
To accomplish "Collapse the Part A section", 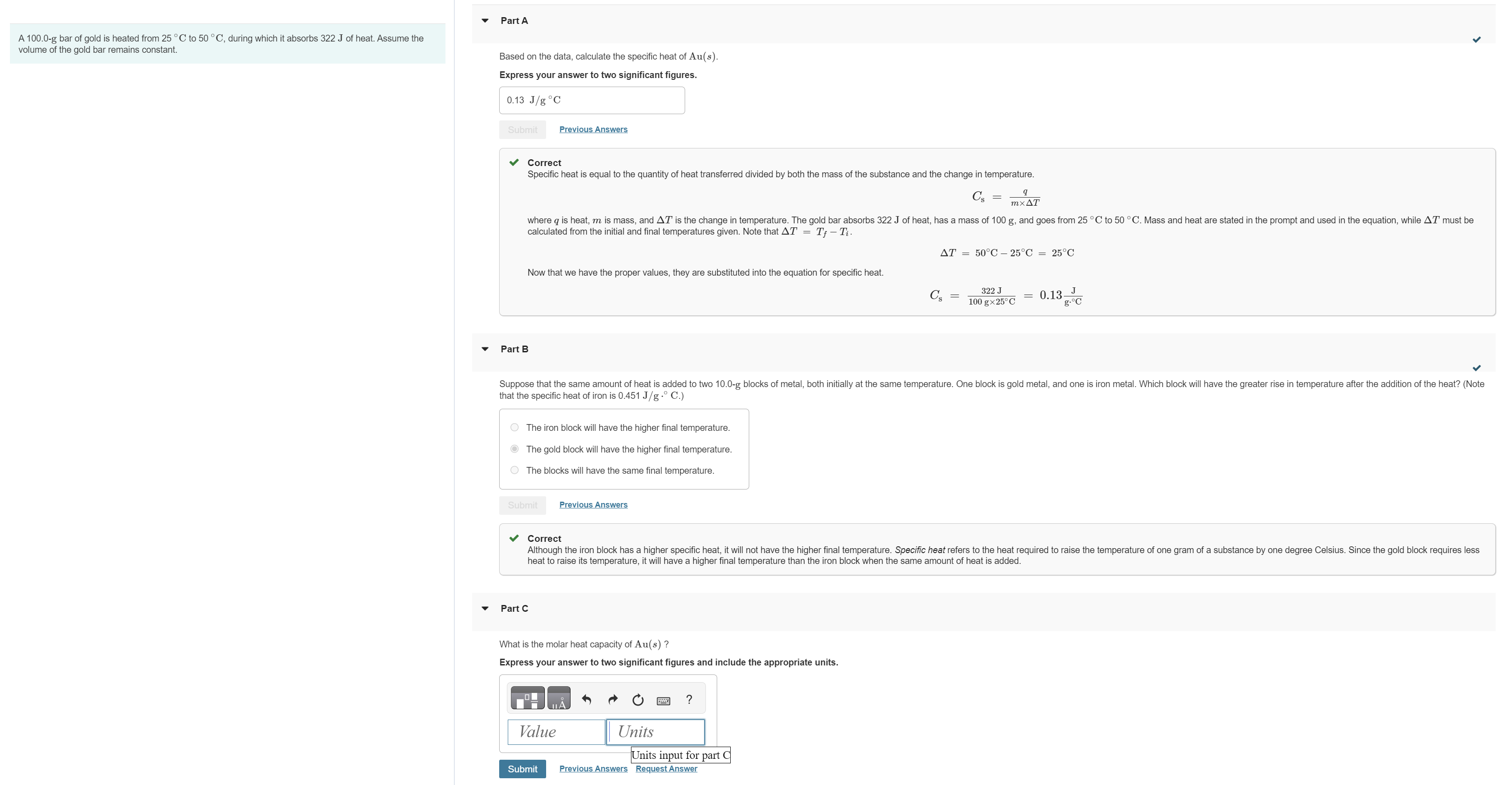I will click(x=485, y=21).
